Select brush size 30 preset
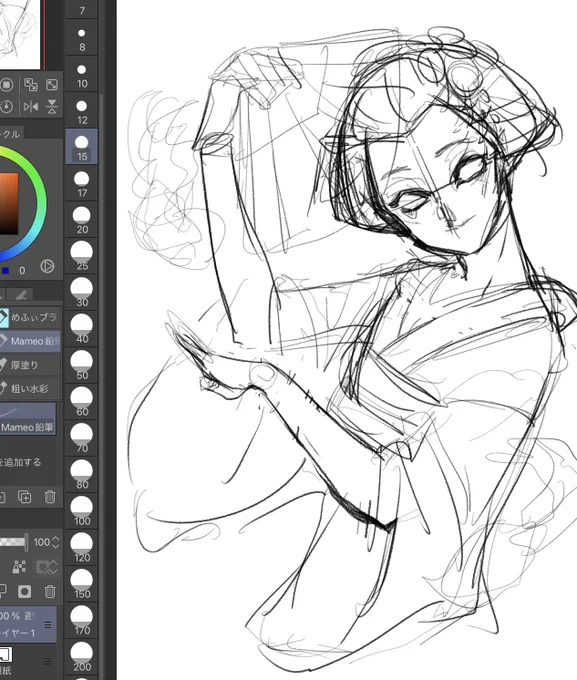This screenshot has width=577, height=680. (x=82, y=293)
